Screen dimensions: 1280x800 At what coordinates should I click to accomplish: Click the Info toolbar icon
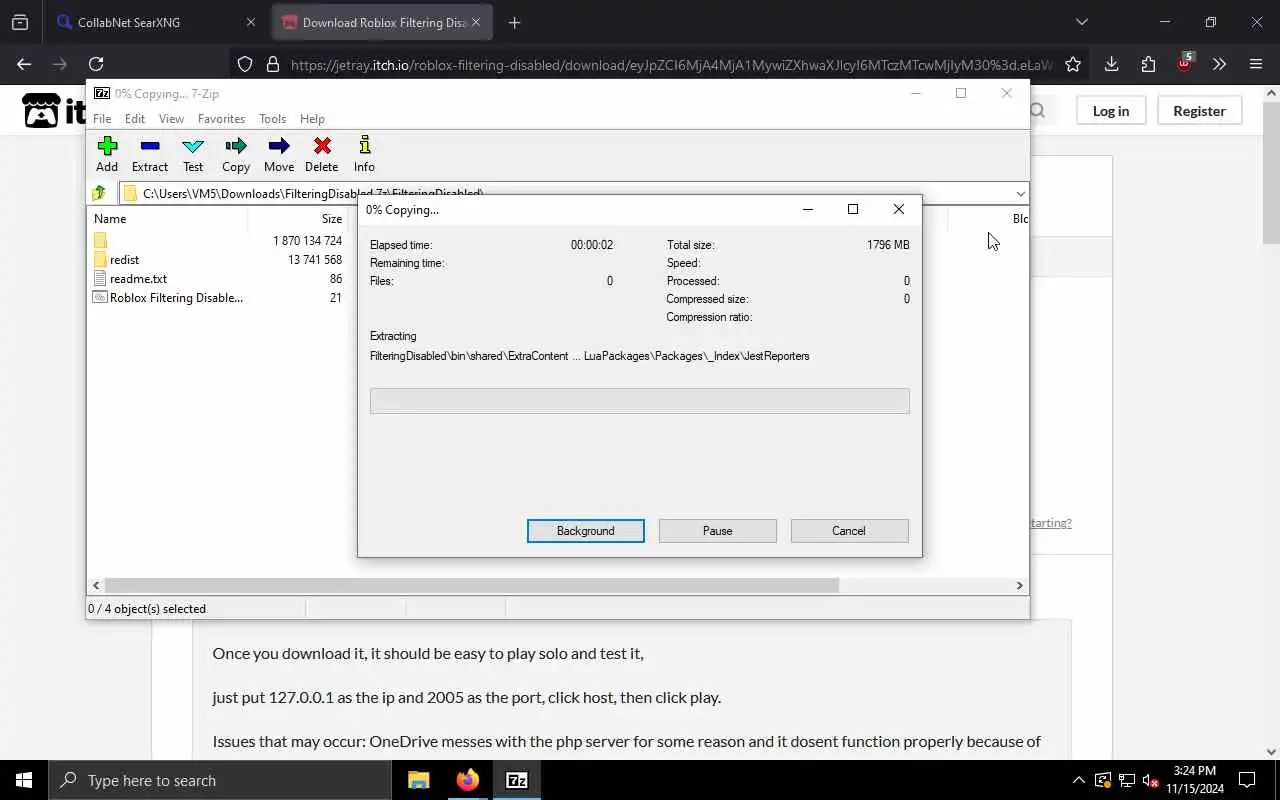364,154
